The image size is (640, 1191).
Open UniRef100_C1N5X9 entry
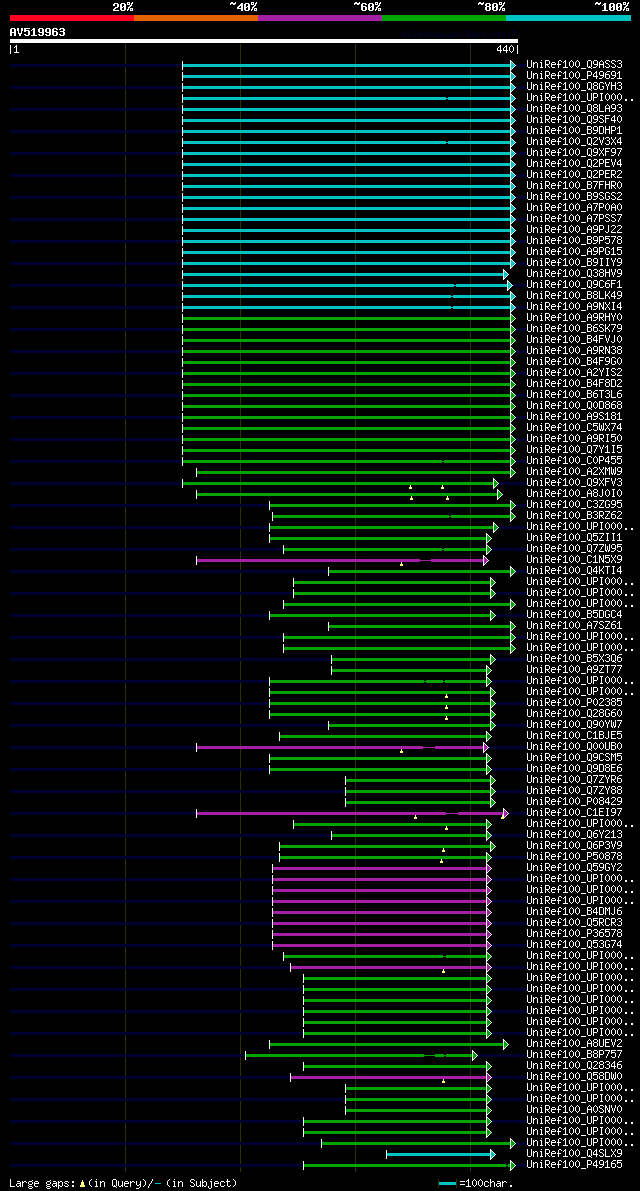(574, 561)
